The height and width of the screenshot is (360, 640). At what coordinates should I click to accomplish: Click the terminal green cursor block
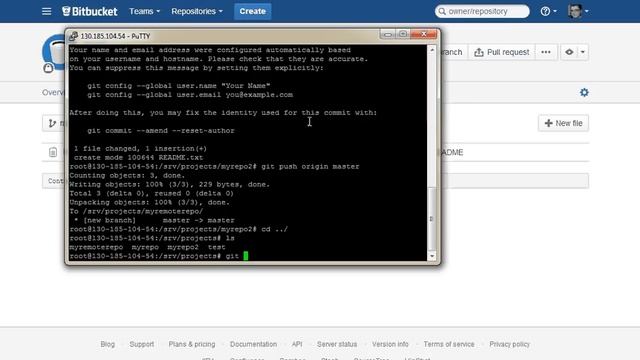(x=246, y=256)
